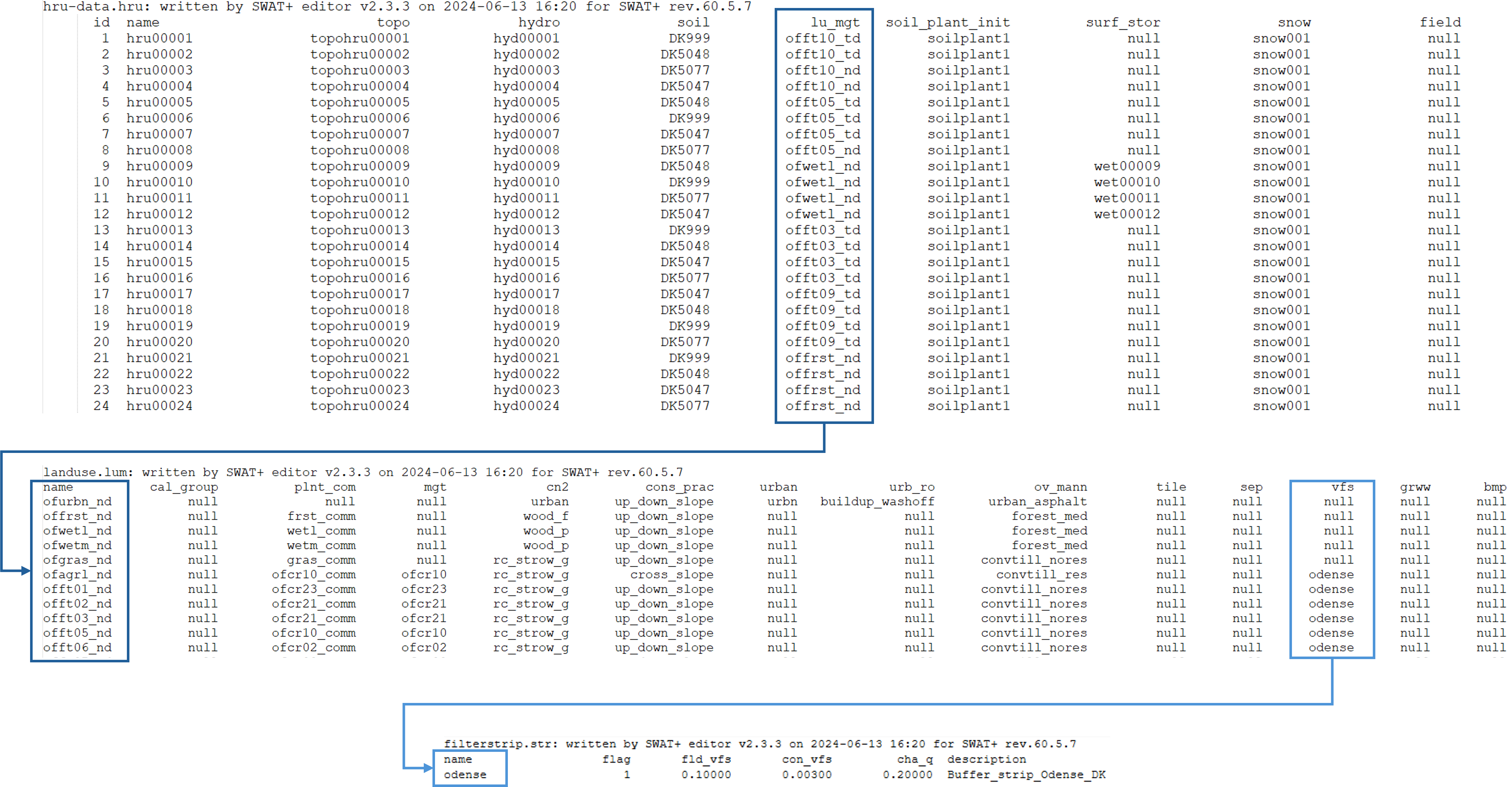Click the fld_vfs value 0.10000
The height and width of the screenshot is (787, 1512).
point(706,775)
